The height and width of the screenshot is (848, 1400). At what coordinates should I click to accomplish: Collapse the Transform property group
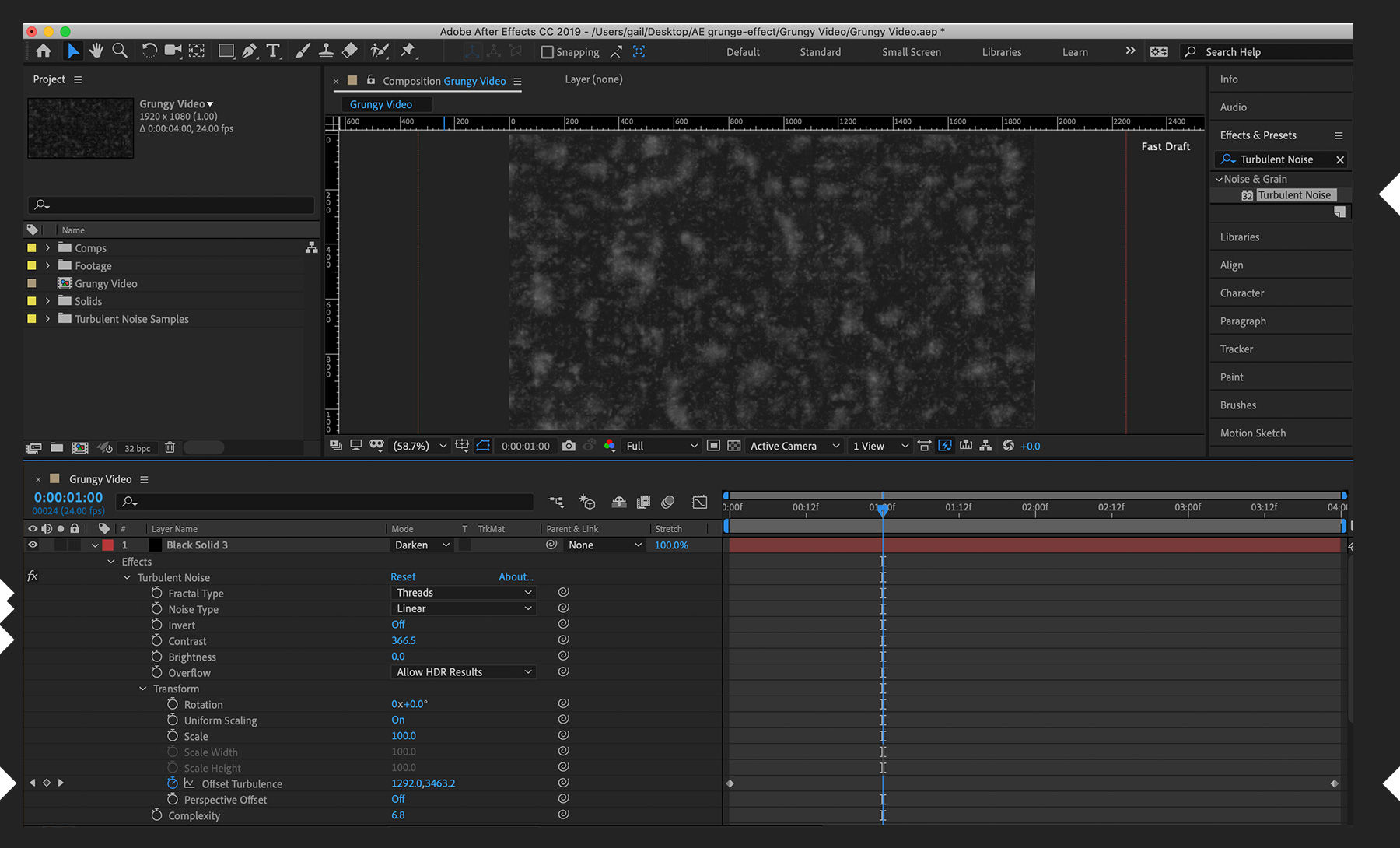tap(142, 689)
